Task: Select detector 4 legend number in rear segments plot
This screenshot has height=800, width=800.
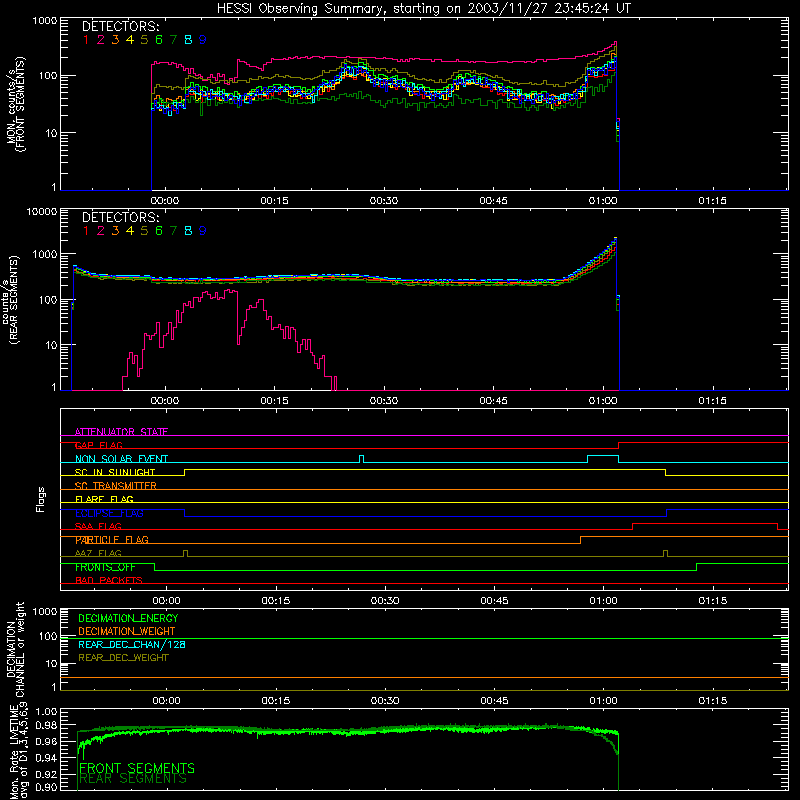Action: click(x=130, y=231)
